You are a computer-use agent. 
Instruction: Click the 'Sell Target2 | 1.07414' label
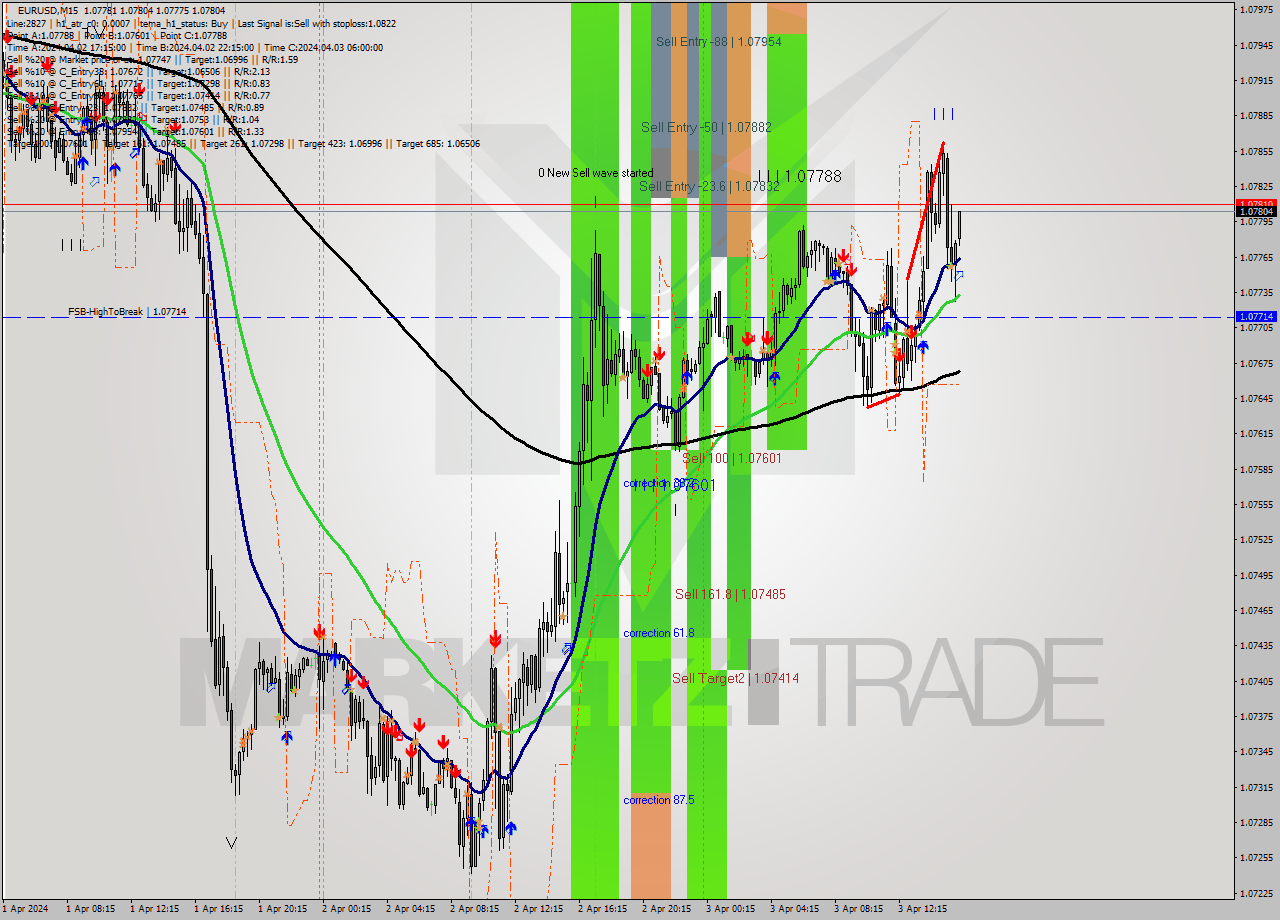735,678
